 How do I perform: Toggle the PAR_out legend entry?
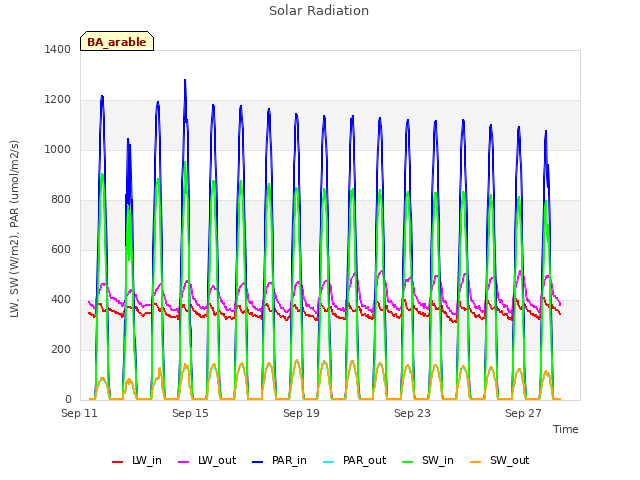coord(354,461)
